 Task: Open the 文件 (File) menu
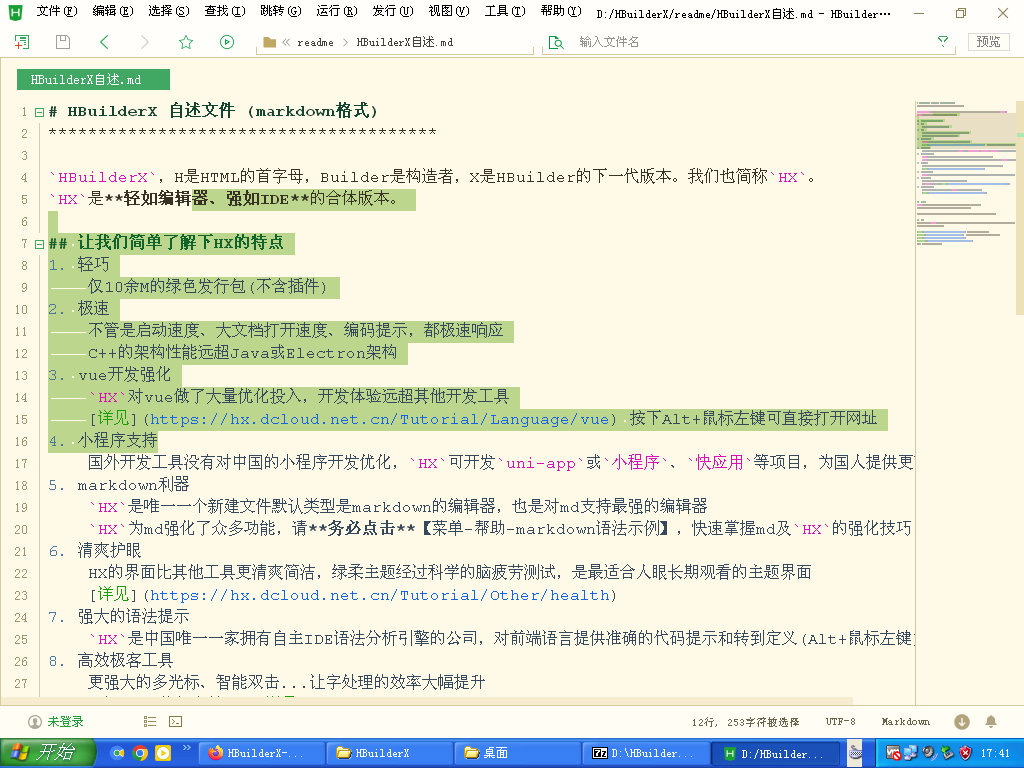pos(56,12)
